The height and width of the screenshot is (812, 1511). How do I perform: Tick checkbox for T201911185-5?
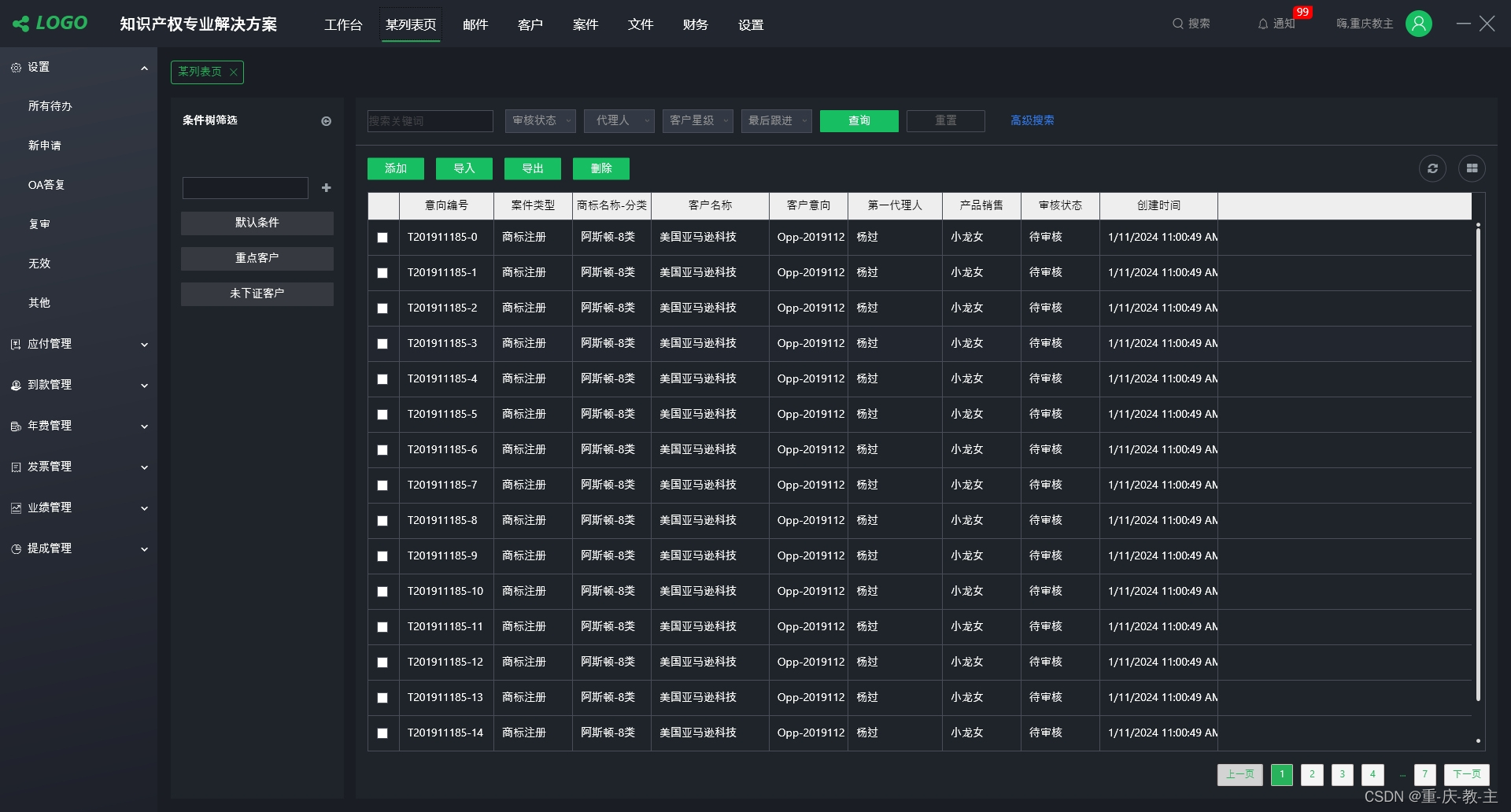(382, 415)
